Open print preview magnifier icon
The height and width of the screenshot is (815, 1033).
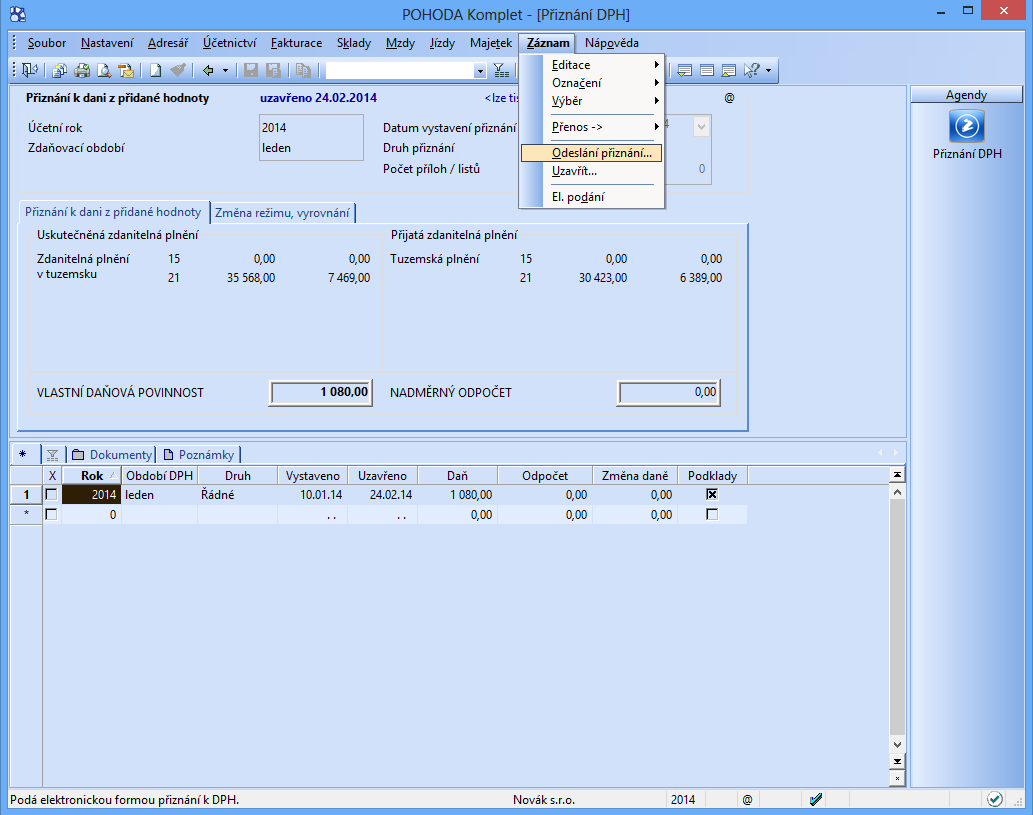(103, 70)
